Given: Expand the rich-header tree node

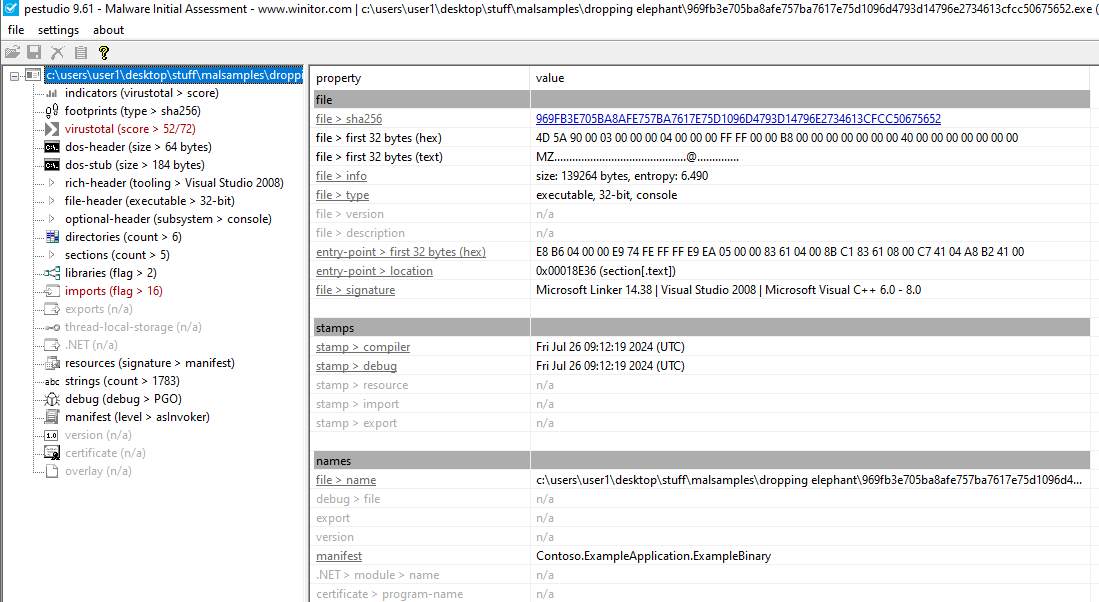Looking at the screenshot, I should coord(51,183).
